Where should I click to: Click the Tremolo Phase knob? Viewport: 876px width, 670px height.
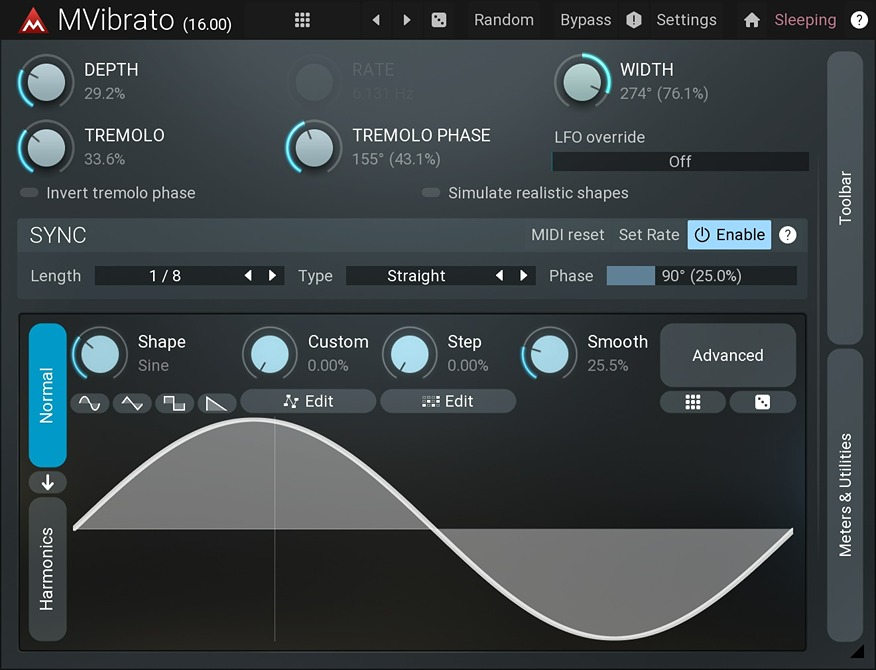point(316,148)
